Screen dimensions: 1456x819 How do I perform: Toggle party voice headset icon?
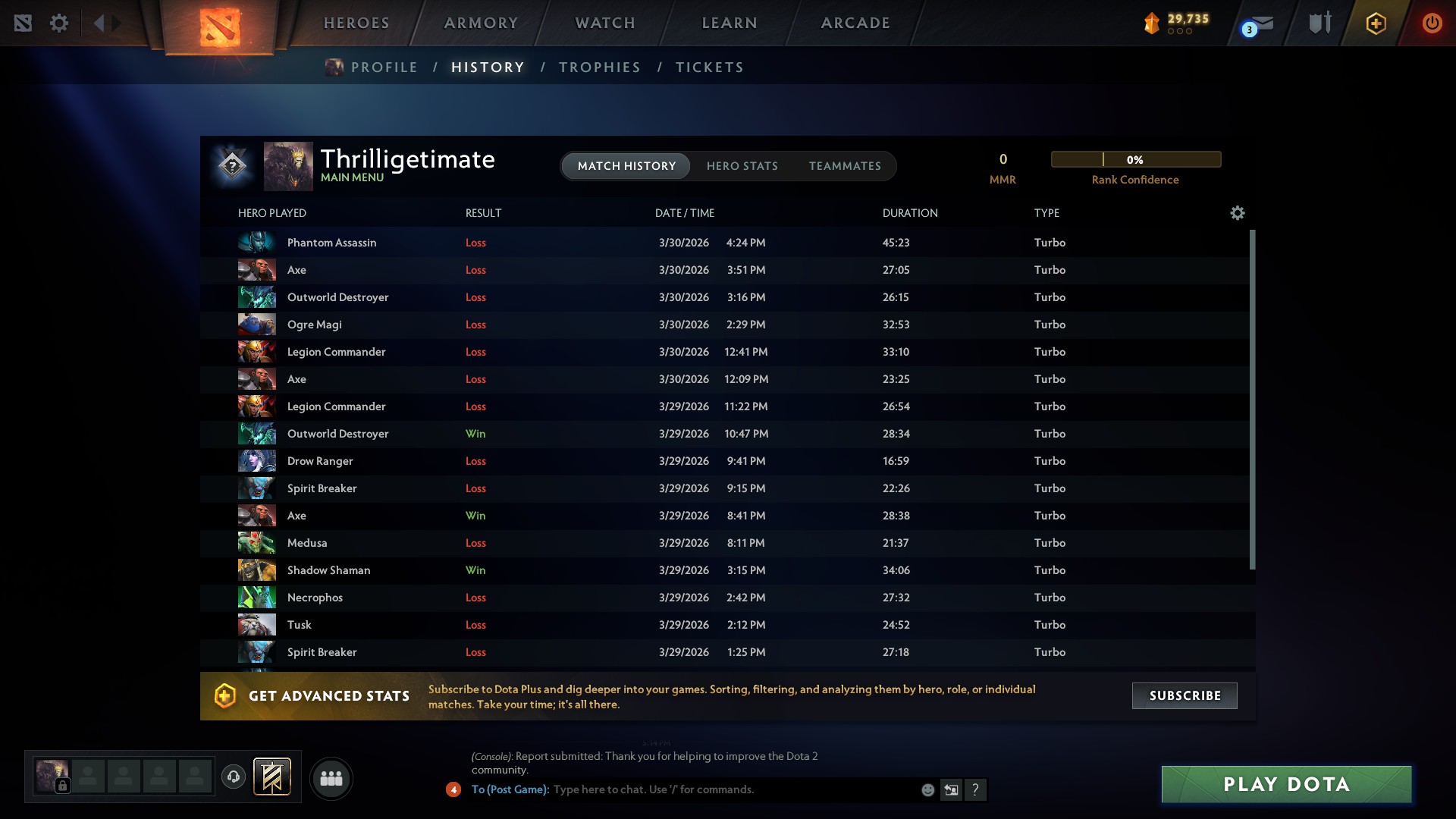[x=234, y=777]
